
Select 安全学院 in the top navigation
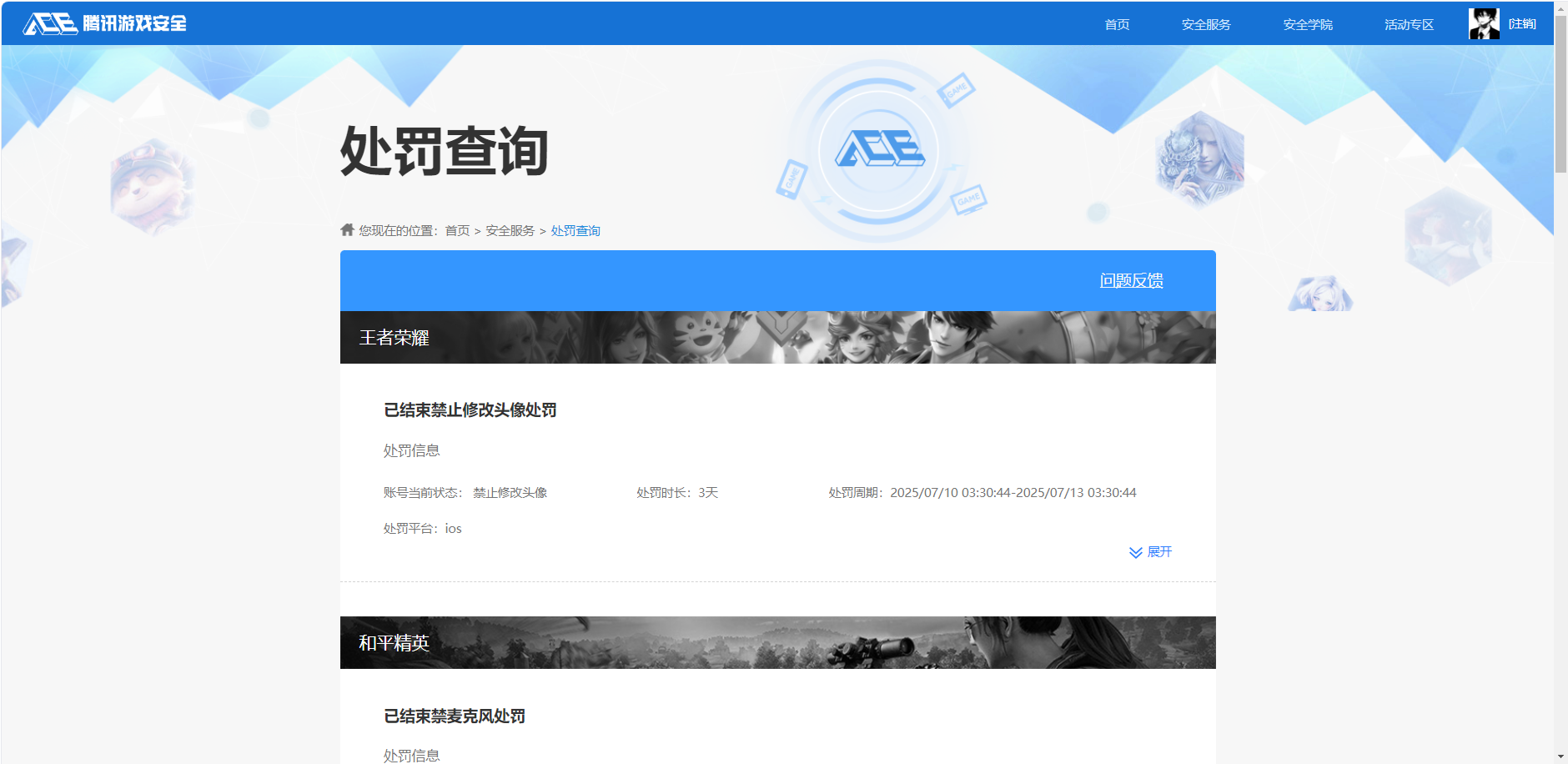tap(1308, 24)
